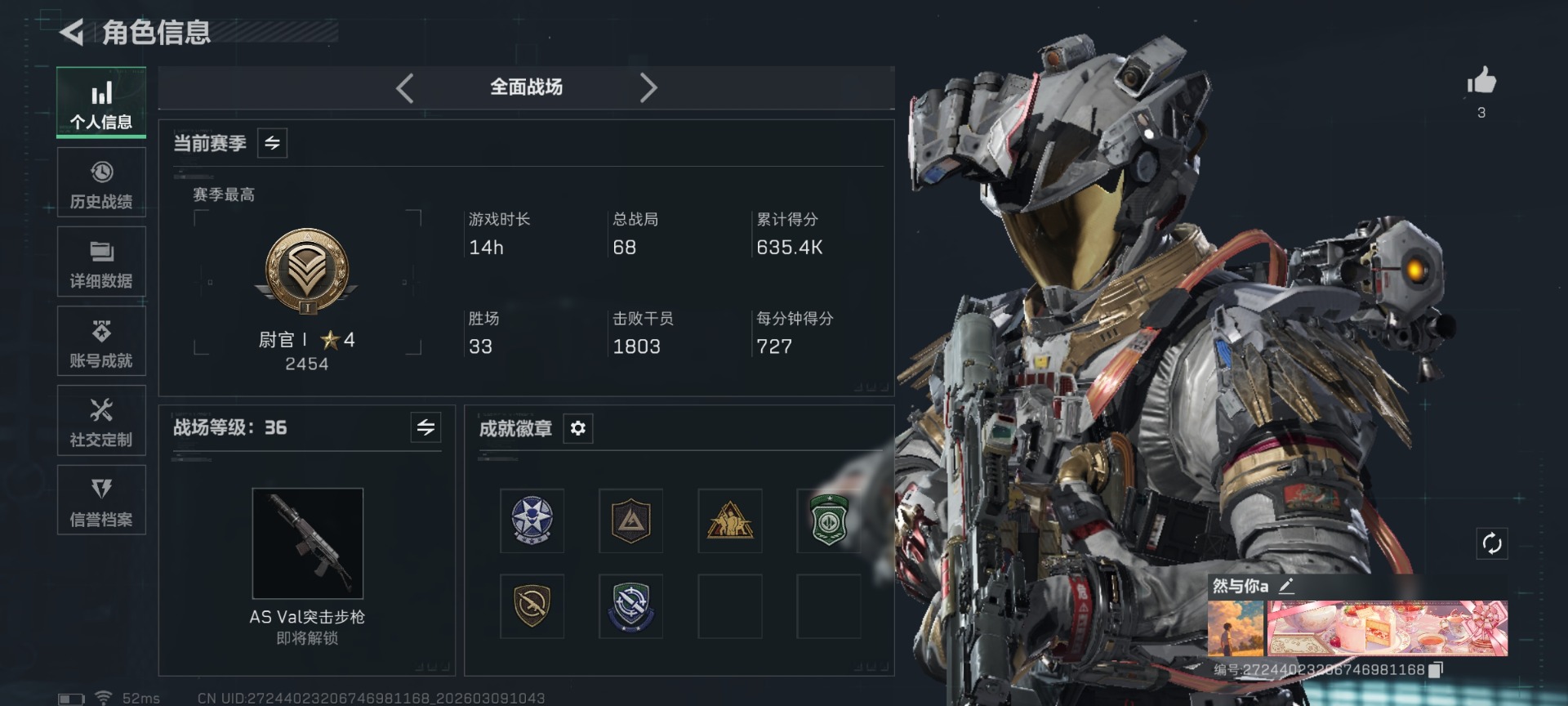This screenshot has width=1568, height=706.
Task: Click the green shield achievement badge
Action: click(x=829, y=521)
